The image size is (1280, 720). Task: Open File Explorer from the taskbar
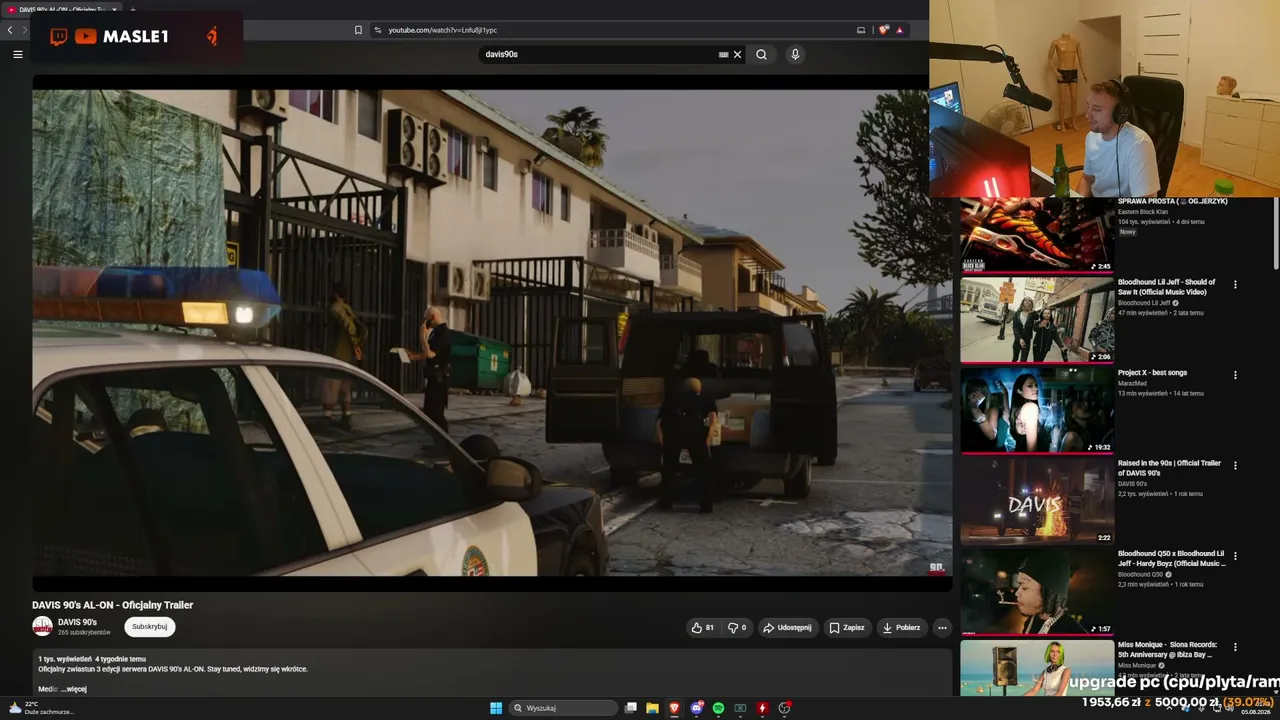(652, 708)
